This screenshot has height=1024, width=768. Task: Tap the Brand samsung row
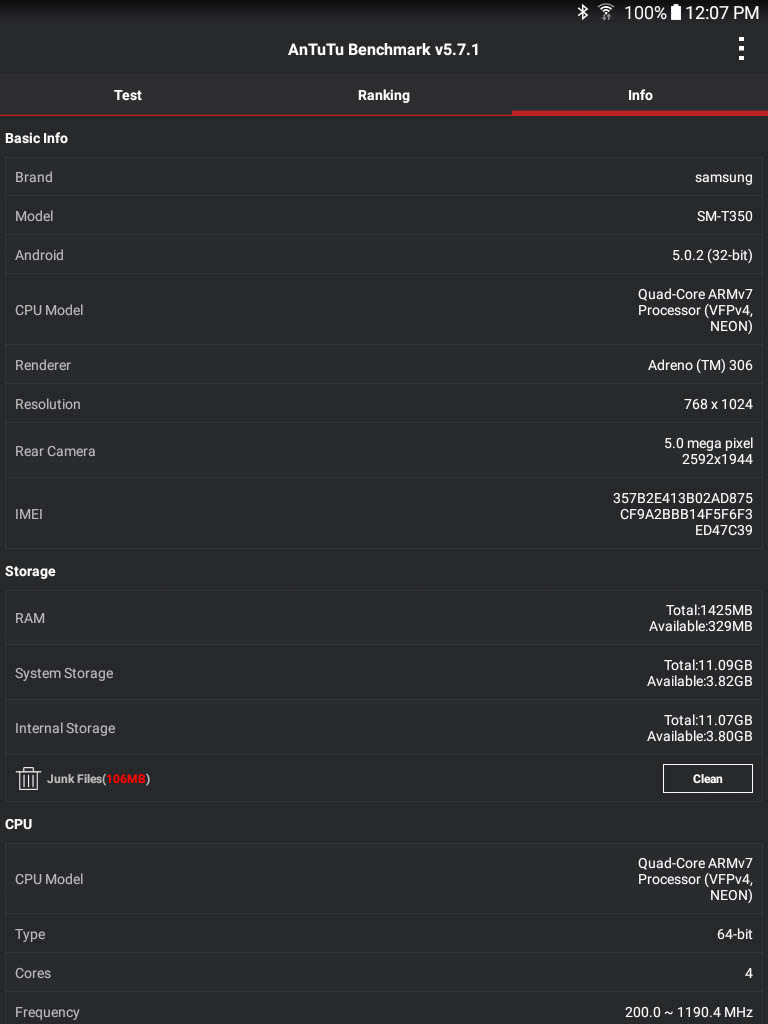[384, 177]
